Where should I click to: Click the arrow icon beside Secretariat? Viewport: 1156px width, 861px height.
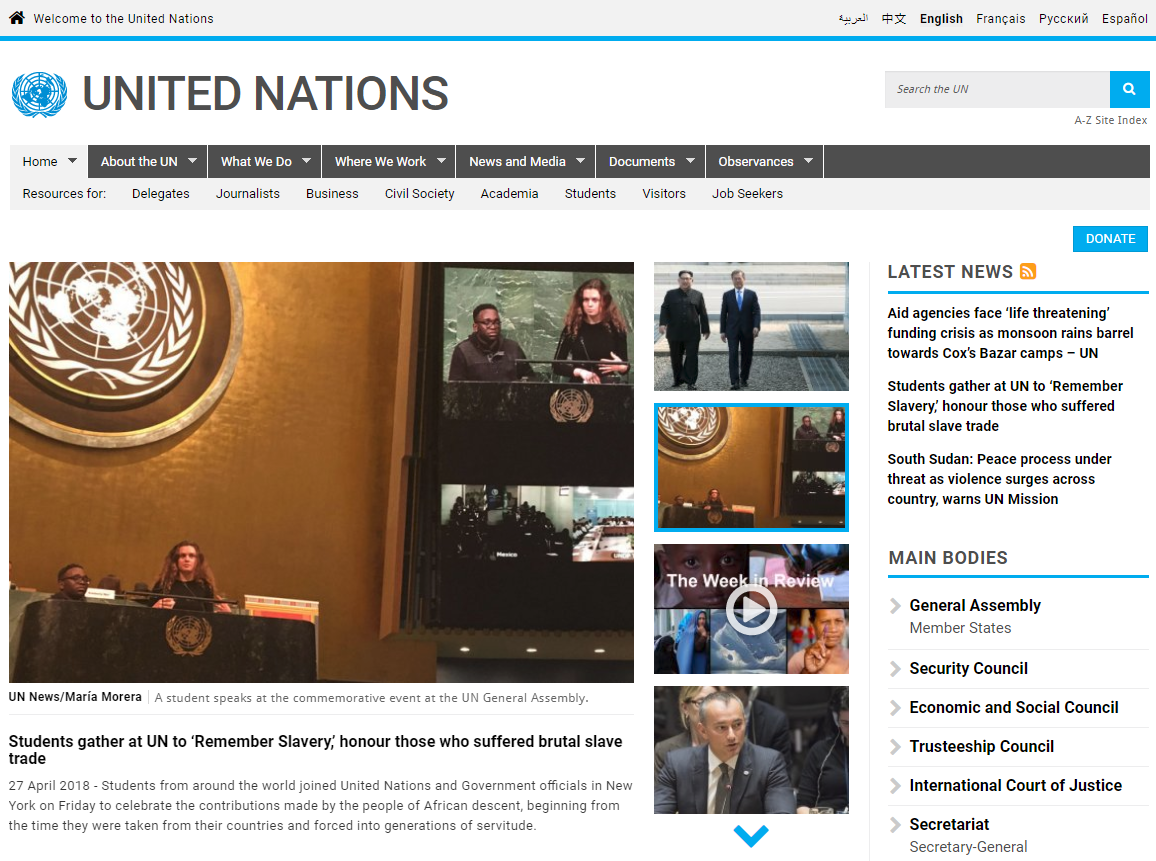(x=895, y=825)
